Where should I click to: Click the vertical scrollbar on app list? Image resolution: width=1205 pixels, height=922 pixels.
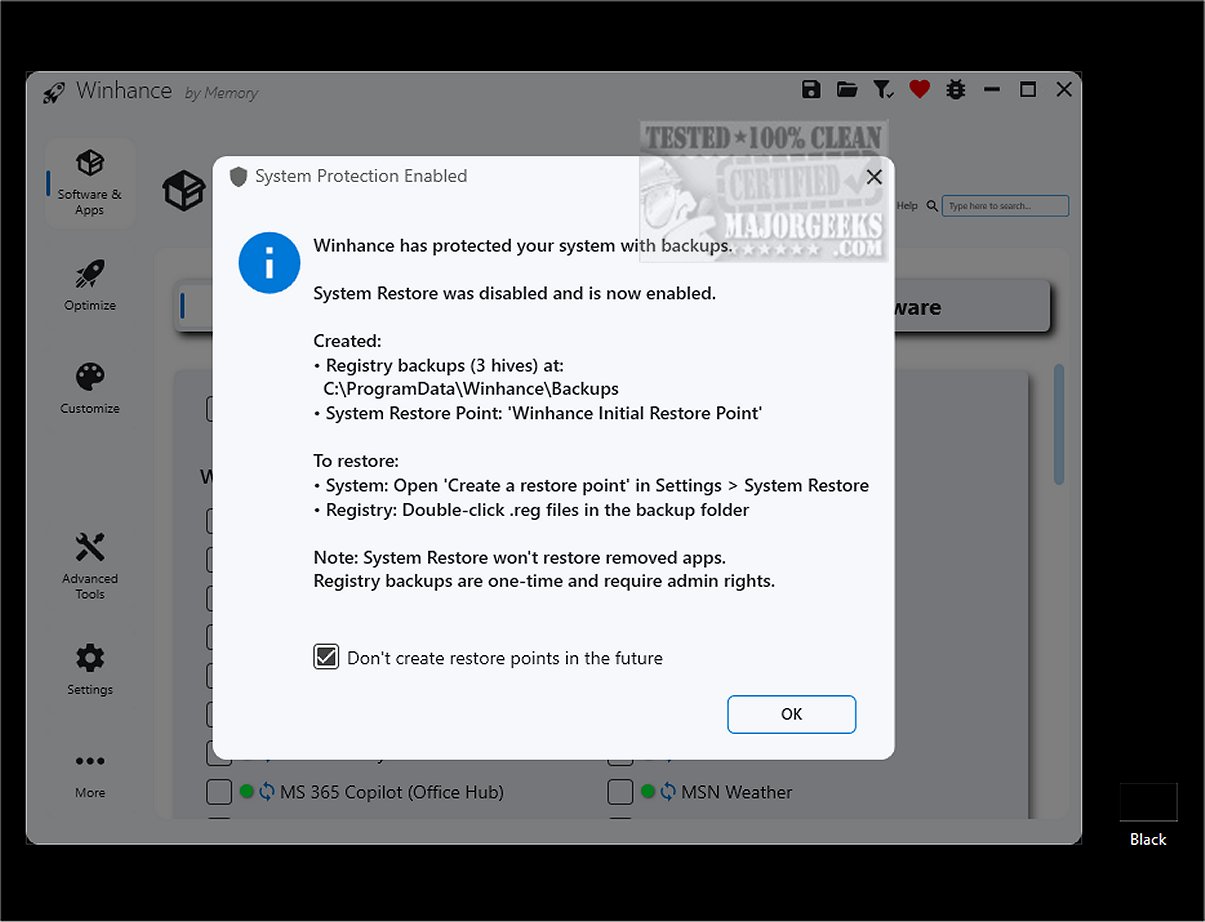[1059, 425]
